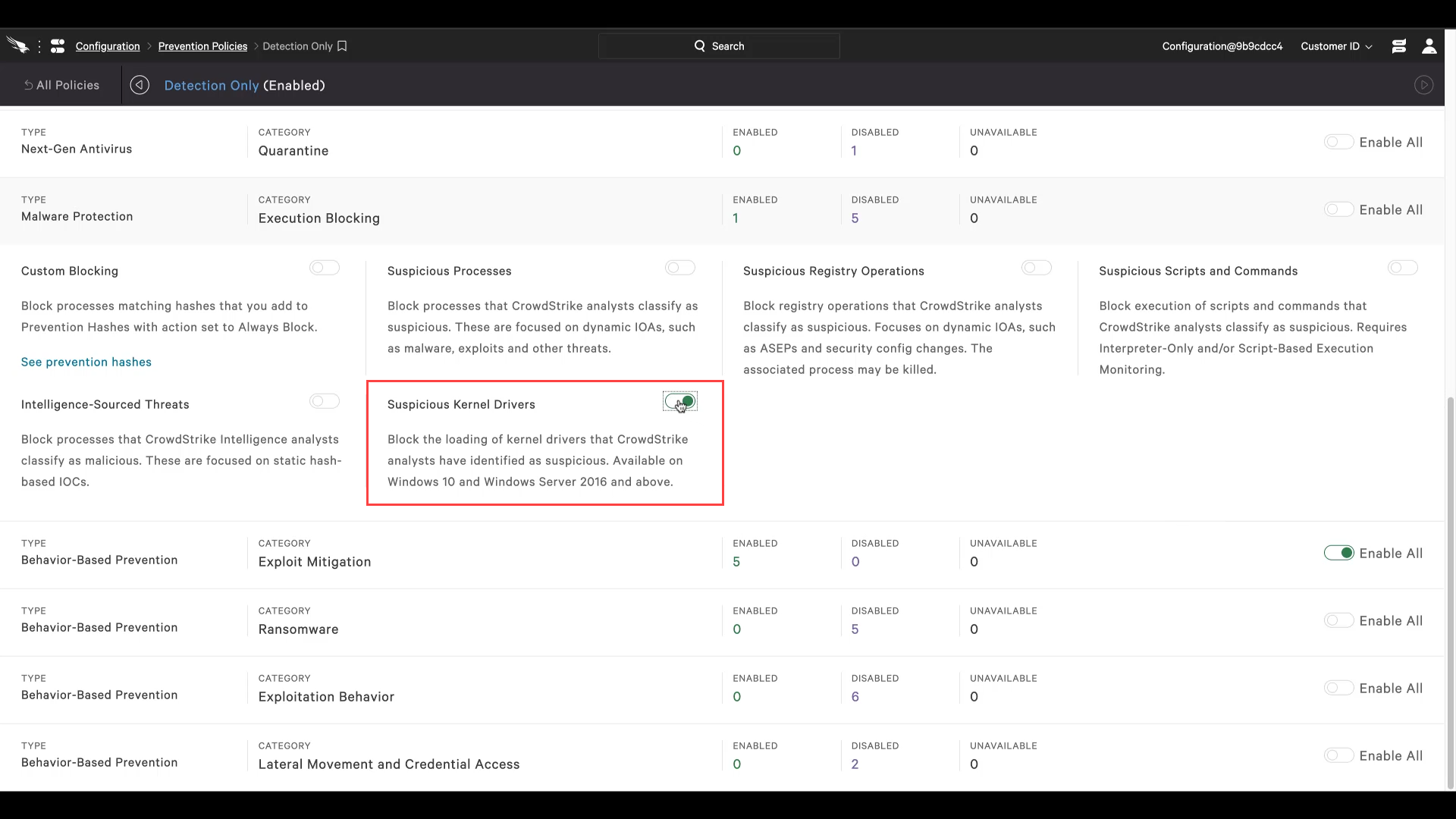Bookmark the Detection Only page
1456x819 pixels.
point(342,46)
